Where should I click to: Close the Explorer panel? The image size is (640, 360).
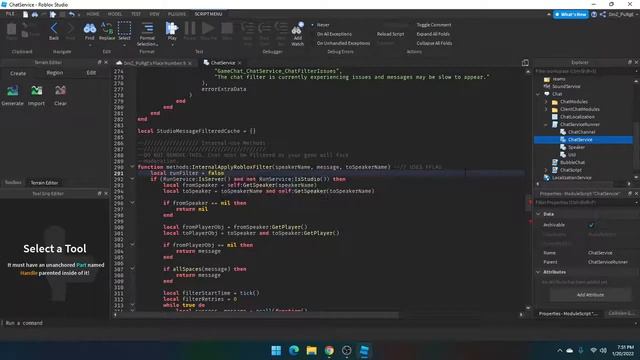tap(636, 62)
